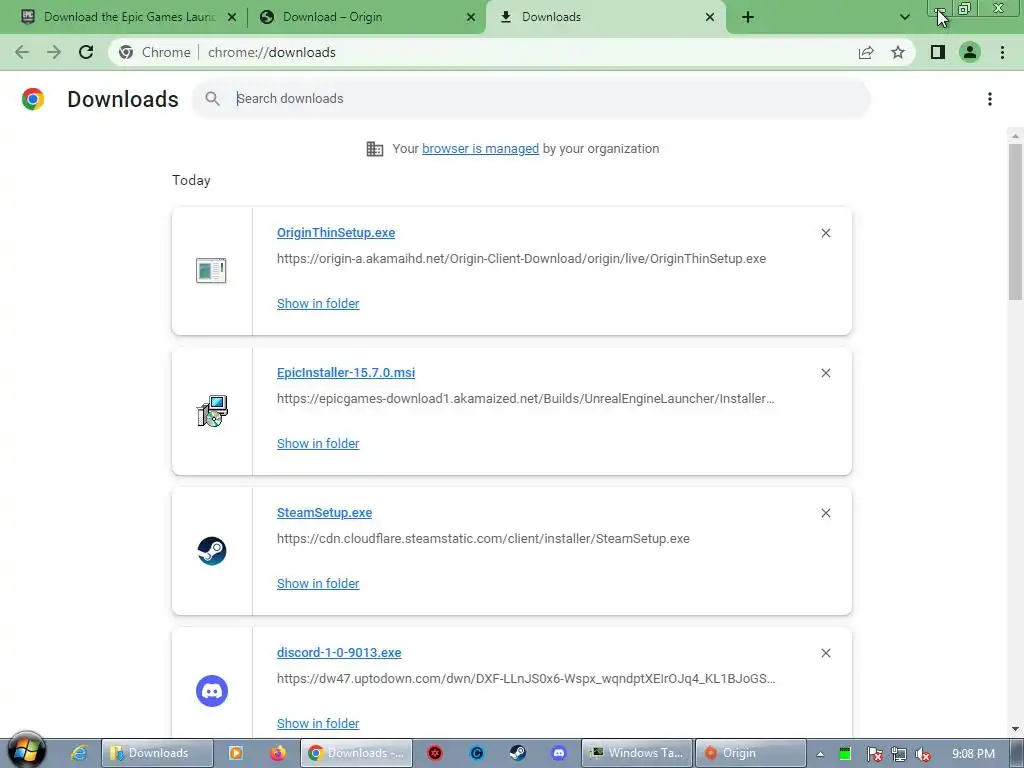
Task: Open the discord-1-0-9013.exe file link
Action: [x=339, y=653]
